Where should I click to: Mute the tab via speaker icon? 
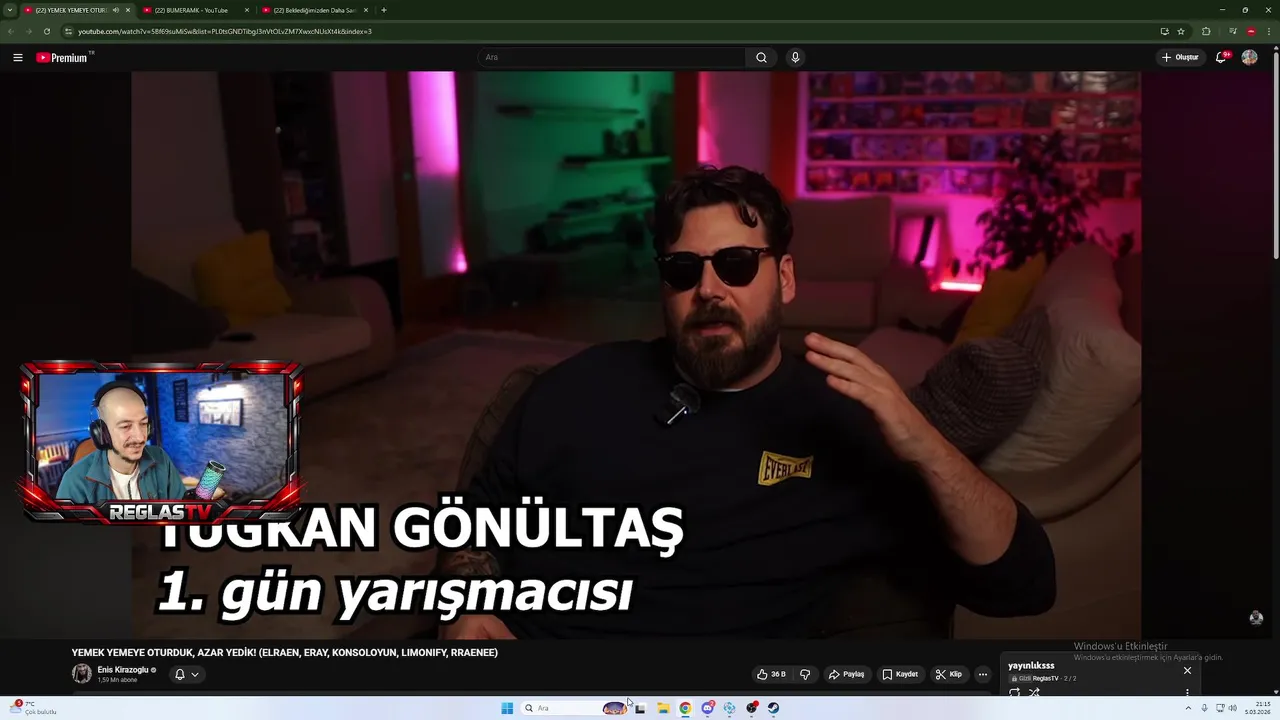[115, 10]
